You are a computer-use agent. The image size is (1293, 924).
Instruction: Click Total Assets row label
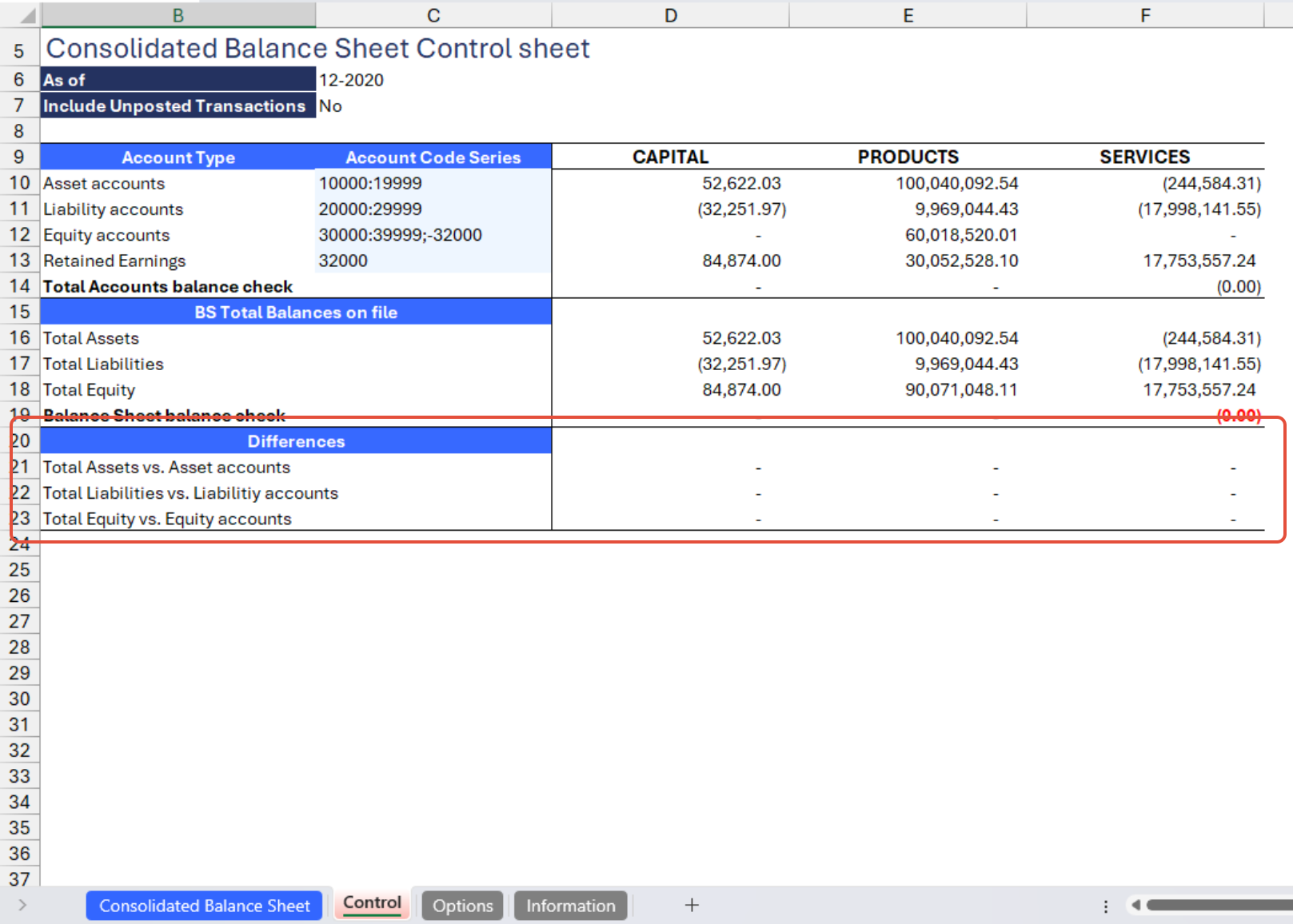pos(90,338)
